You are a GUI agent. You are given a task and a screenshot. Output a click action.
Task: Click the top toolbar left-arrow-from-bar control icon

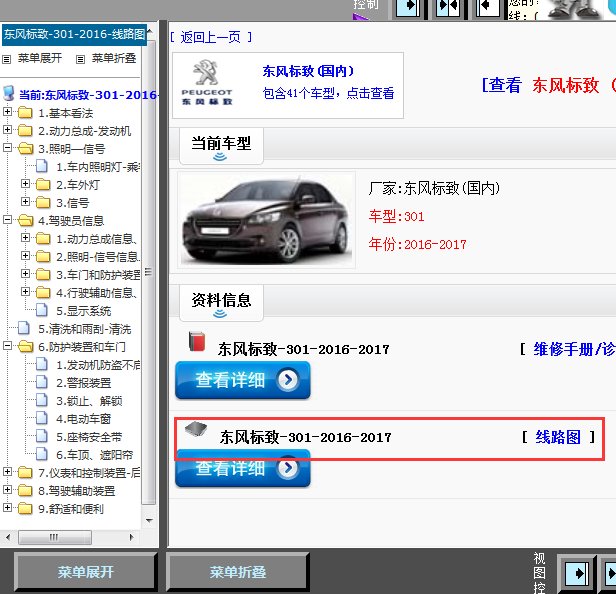point(488,7)
